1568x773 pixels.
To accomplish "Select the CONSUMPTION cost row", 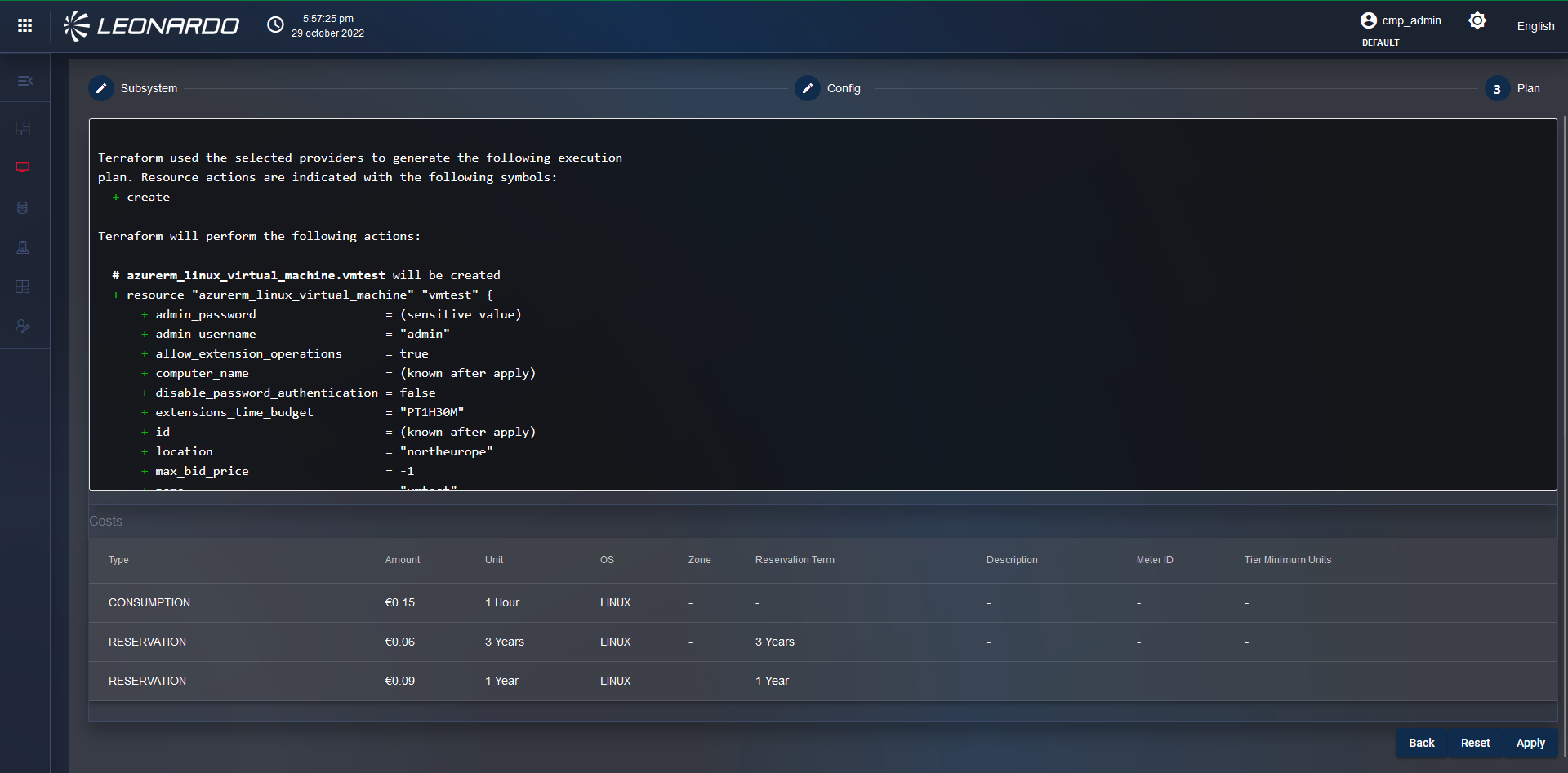I will [149, 602].
